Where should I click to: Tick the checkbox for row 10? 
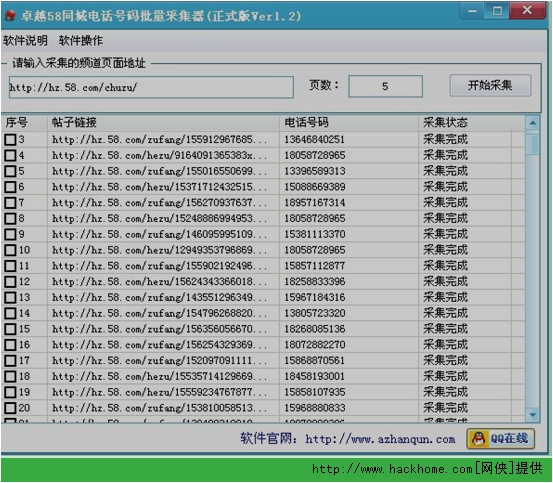click(10, 250)
